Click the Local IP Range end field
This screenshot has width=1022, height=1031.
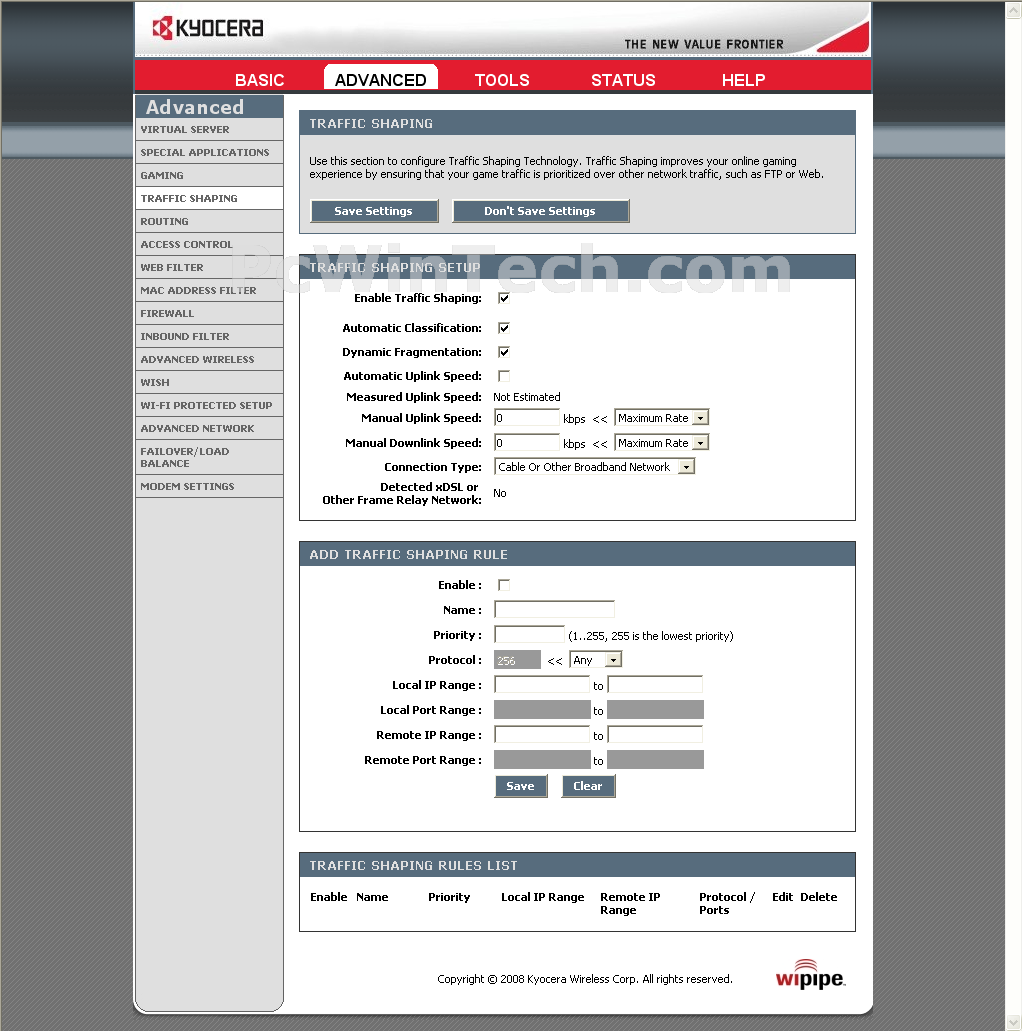click(x=655, y=685)
